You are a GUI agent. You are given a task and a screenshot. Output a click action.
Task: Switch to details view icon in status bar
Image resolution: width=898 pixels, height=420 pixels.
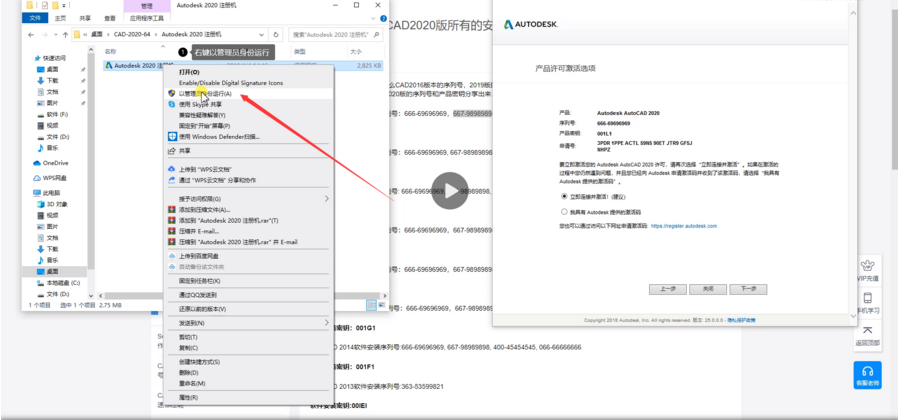click(x=371, y=305)
